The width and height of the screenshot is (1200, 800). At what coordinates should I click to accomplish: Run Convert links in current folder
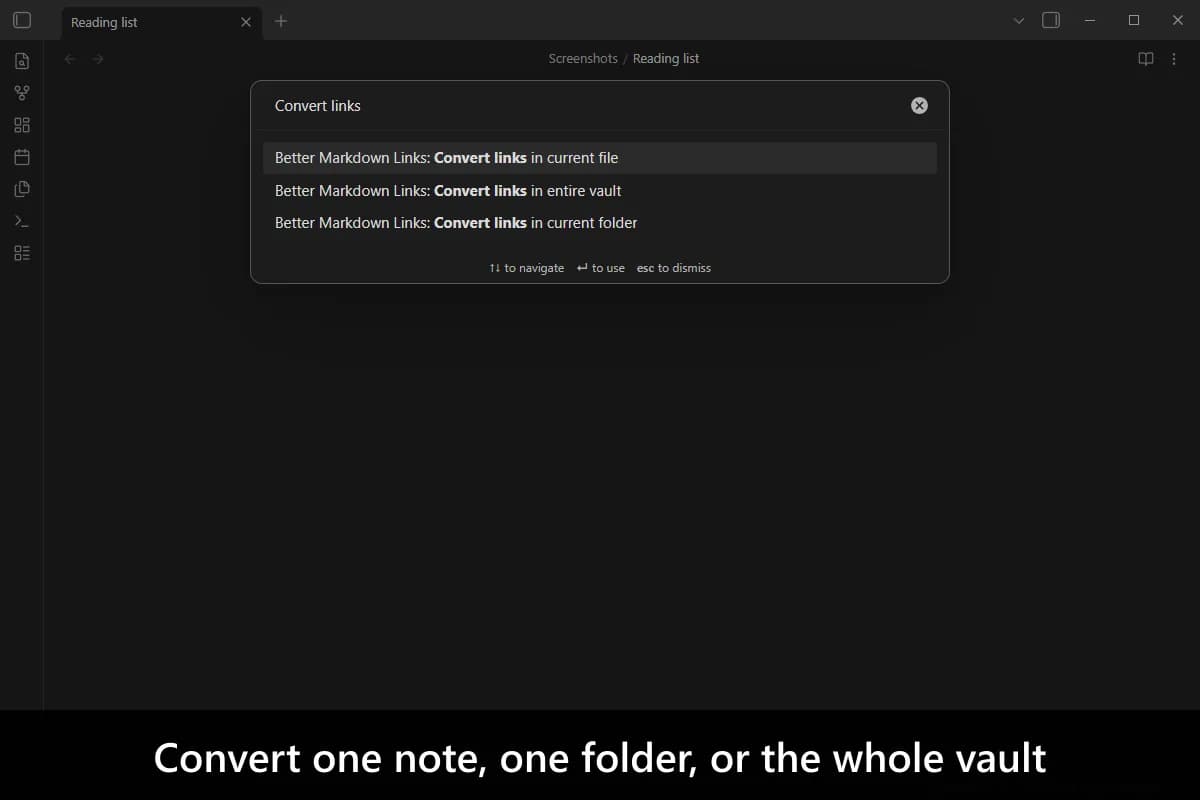[600, 223]
